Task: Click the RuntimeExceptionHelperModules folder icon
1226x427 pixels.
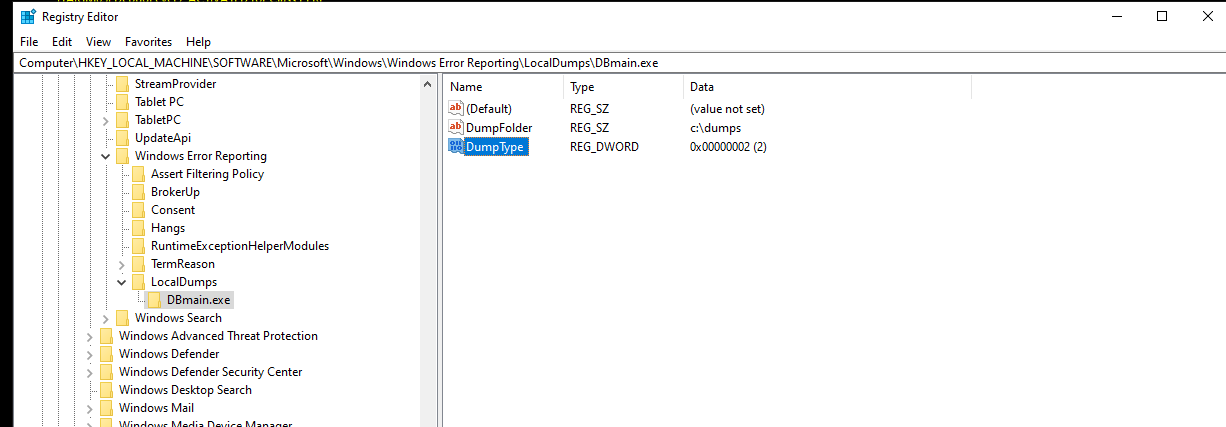Action: (139, 246)
